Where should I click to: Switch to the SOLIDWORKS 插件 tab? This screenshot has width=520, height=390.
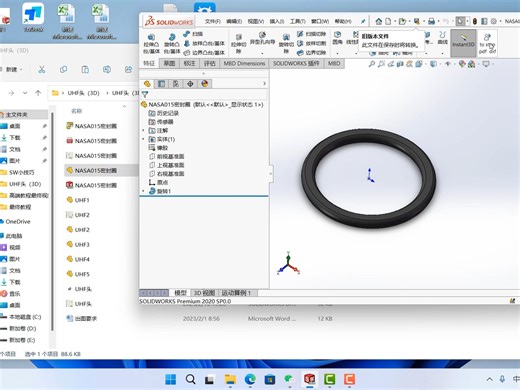[296, 63]
